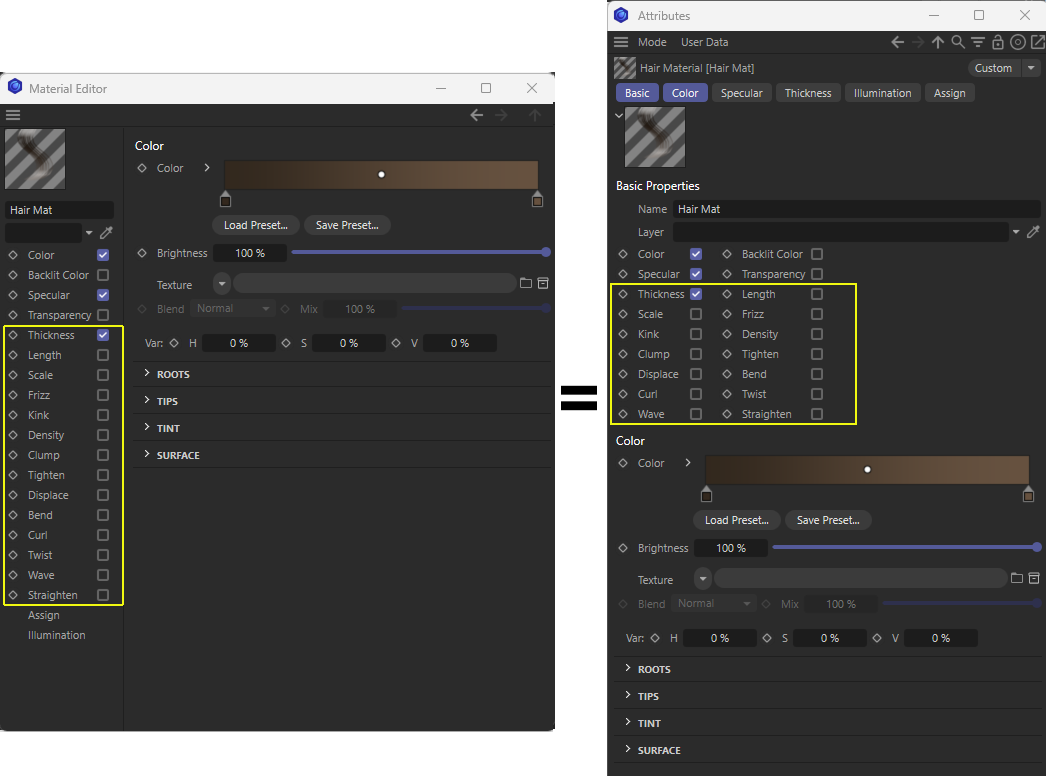
Task: Click the back navigation arrow in Material Editor
Action: pos(477,114)
